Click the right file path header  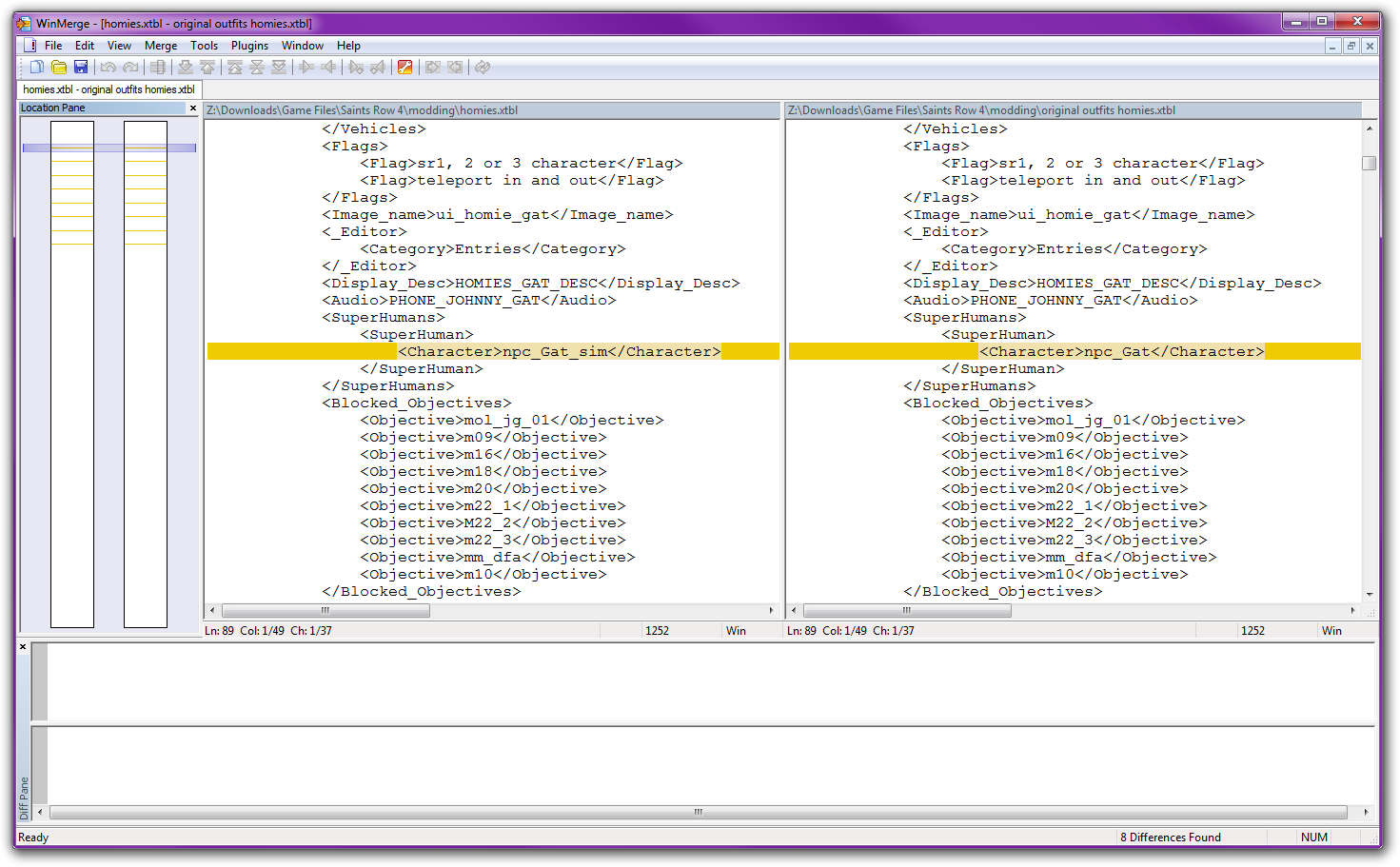1075,110
